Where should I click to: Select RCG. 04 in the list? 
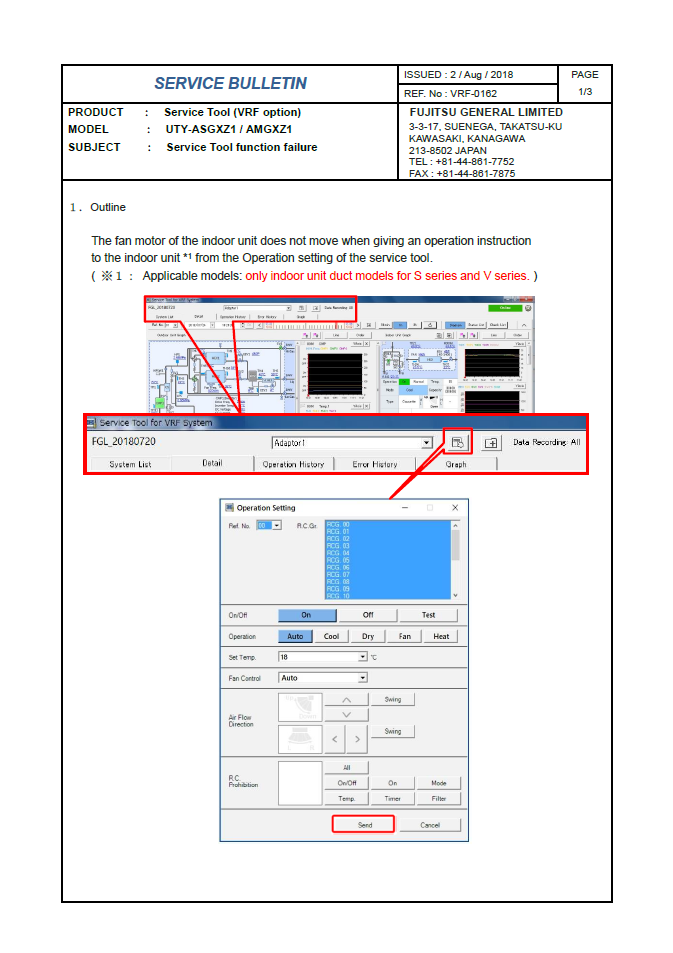tap(388, 553)
